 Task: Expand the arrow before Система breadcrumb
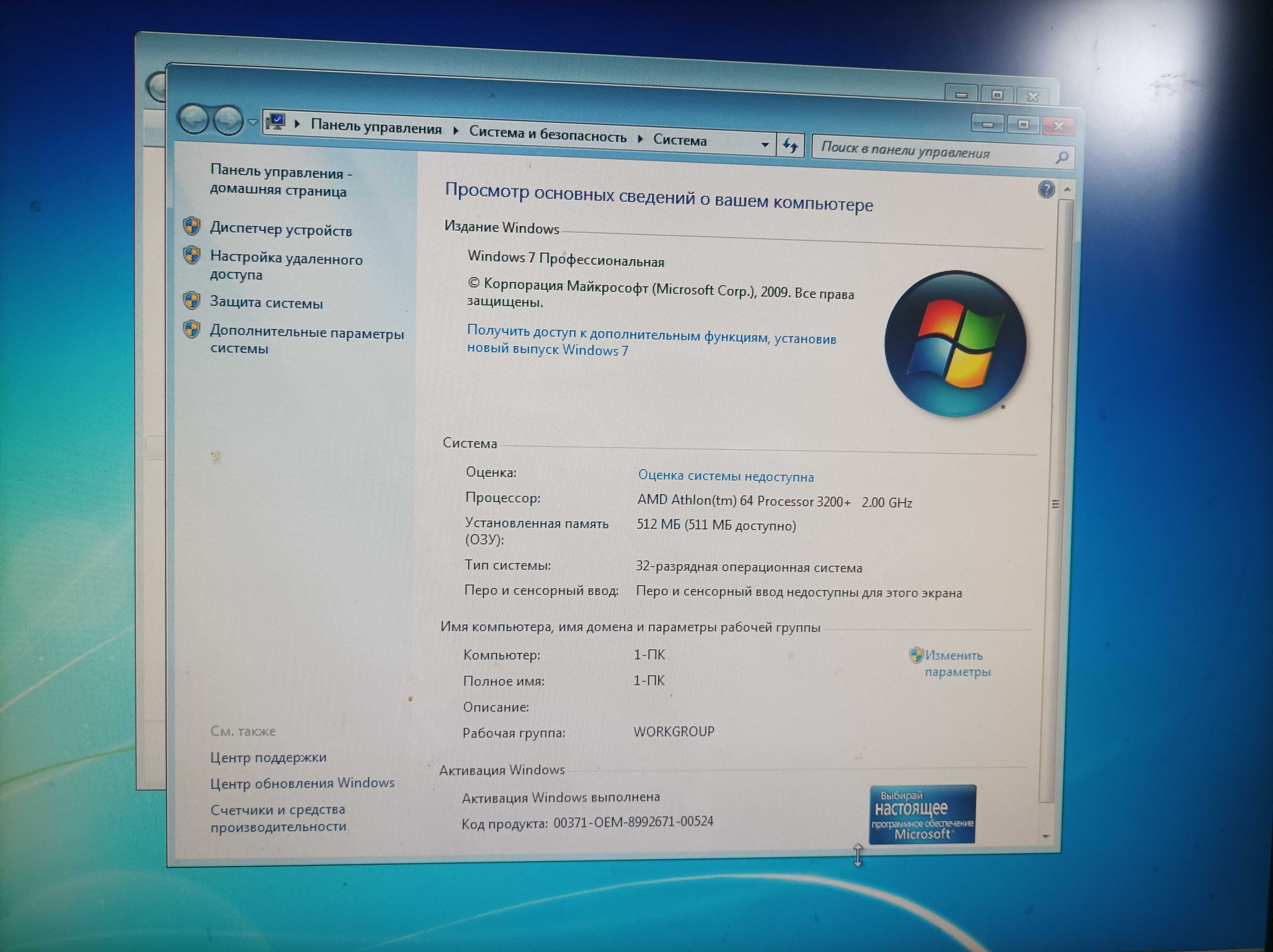pos(640,138)
